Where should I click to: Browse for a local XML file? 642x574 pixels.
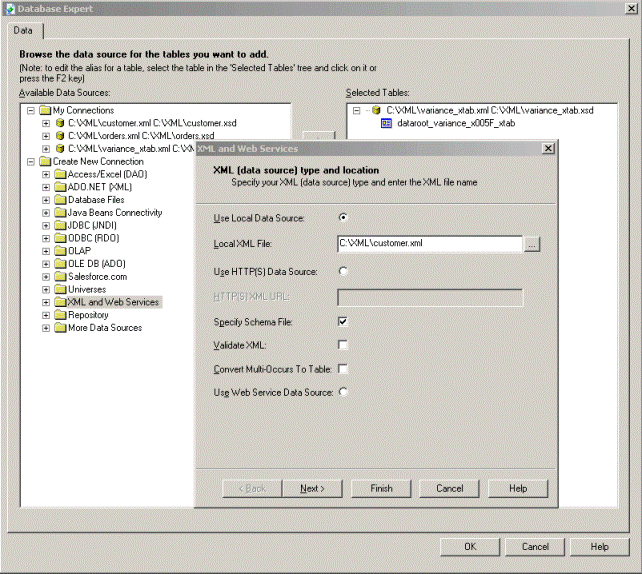point(532,244)
